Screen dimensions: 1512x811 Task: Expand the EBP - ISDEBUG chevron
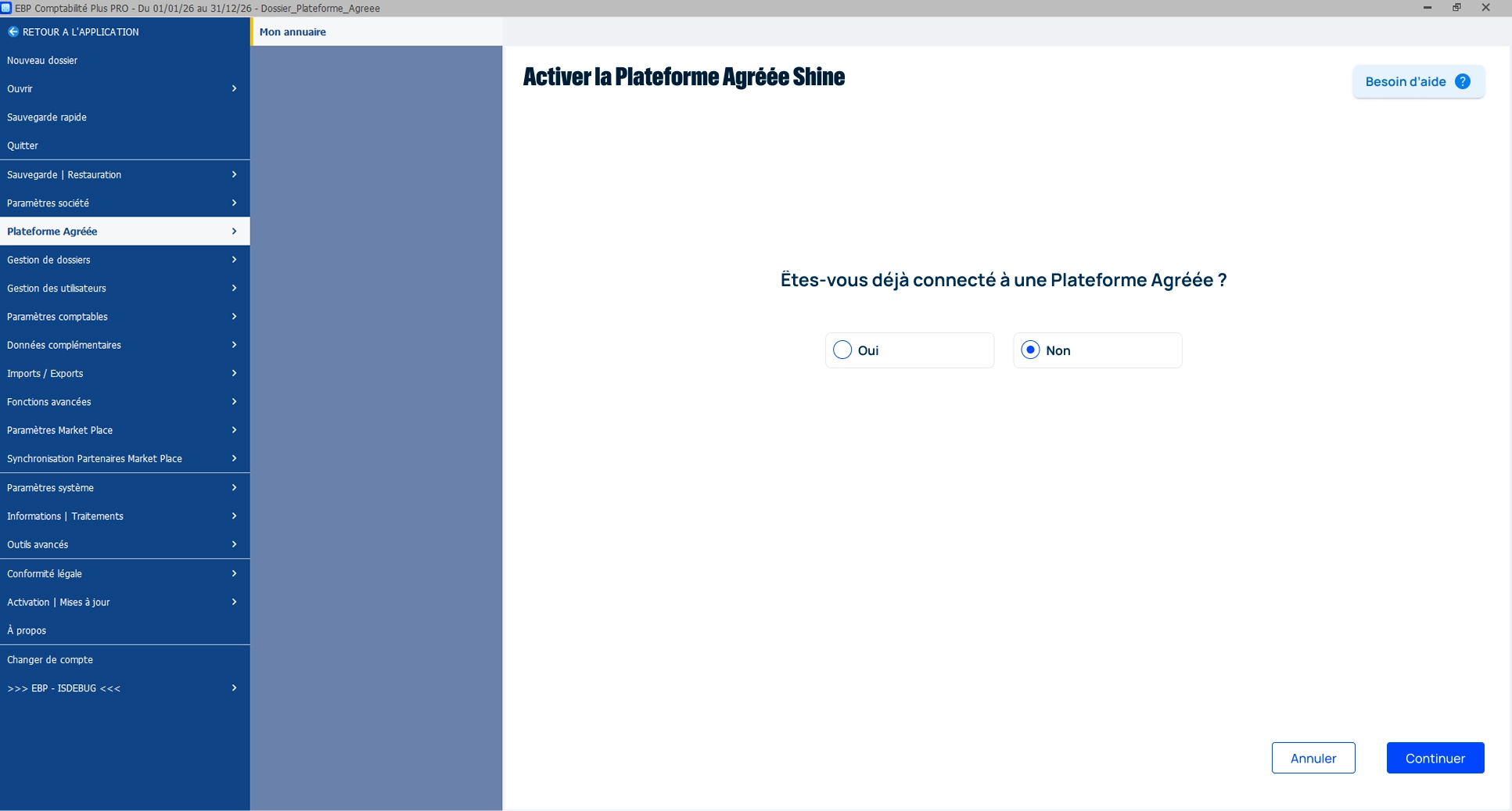(234, 688)
